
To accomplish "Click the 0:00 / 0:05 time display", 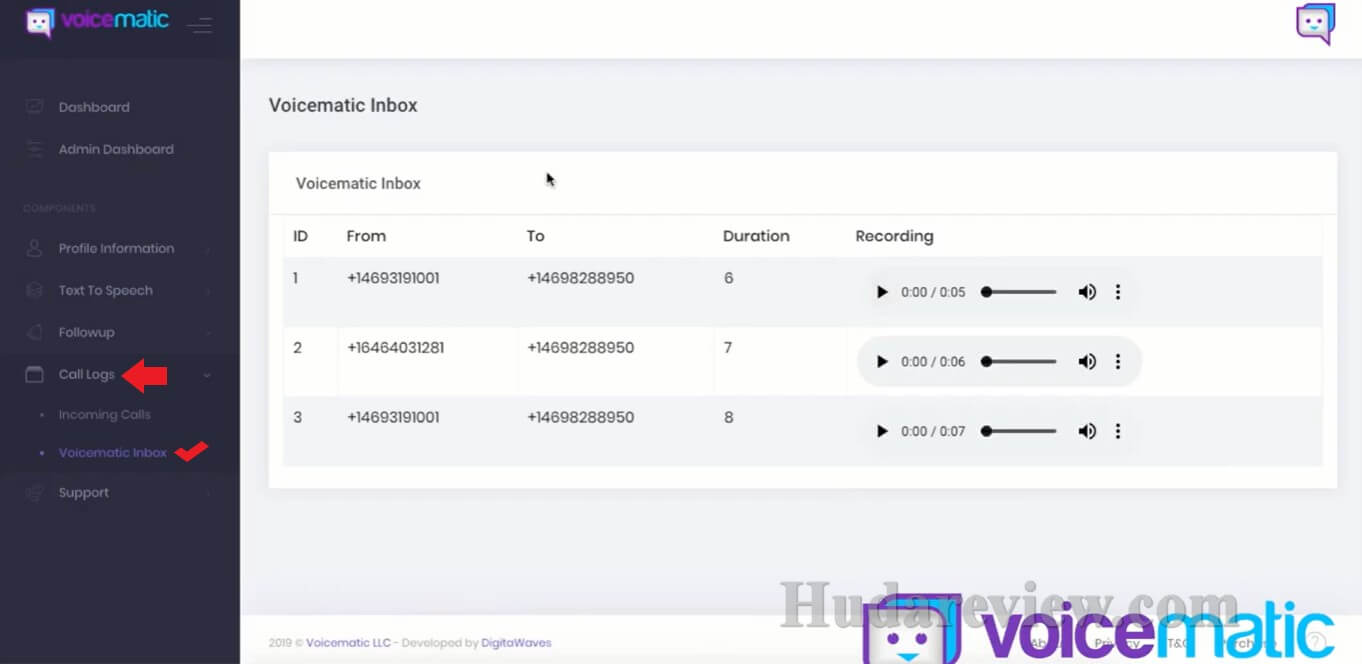I will click(x=933, y=292).
